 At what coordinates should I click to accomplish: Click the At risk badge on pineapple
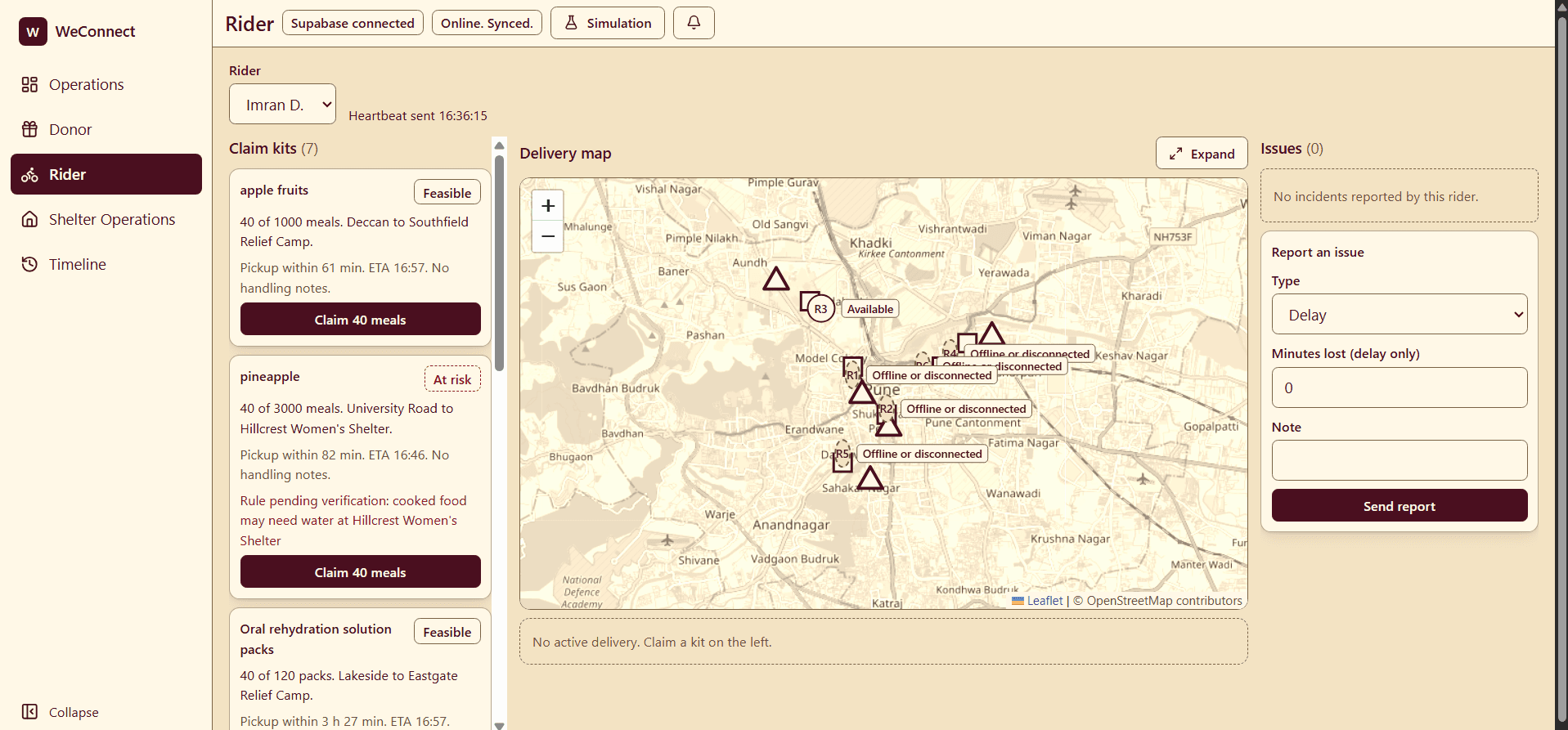(452, 379)
